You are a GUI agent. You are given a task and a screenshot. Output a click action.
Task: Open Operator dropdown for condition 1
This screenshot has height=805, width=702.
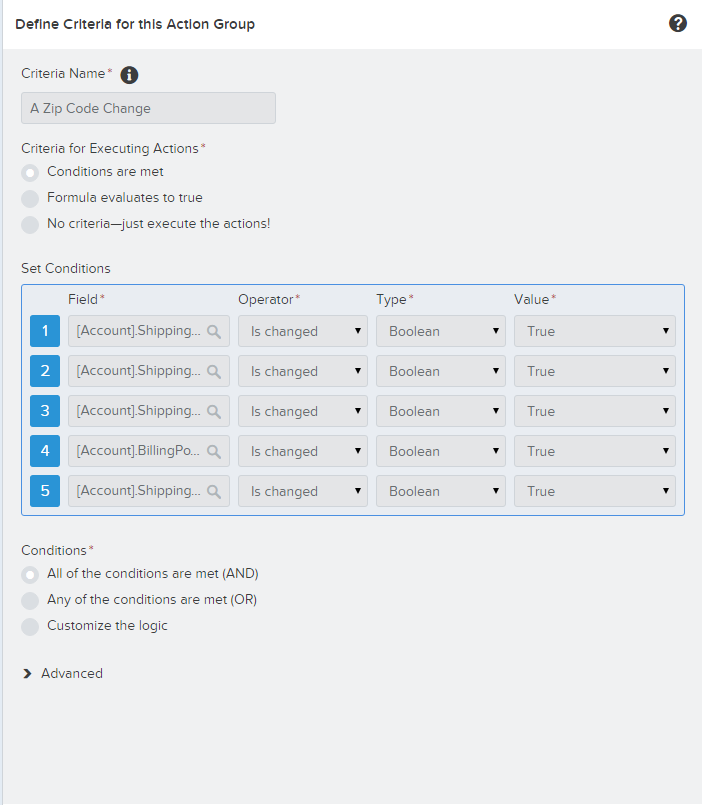tap(302, 331)
